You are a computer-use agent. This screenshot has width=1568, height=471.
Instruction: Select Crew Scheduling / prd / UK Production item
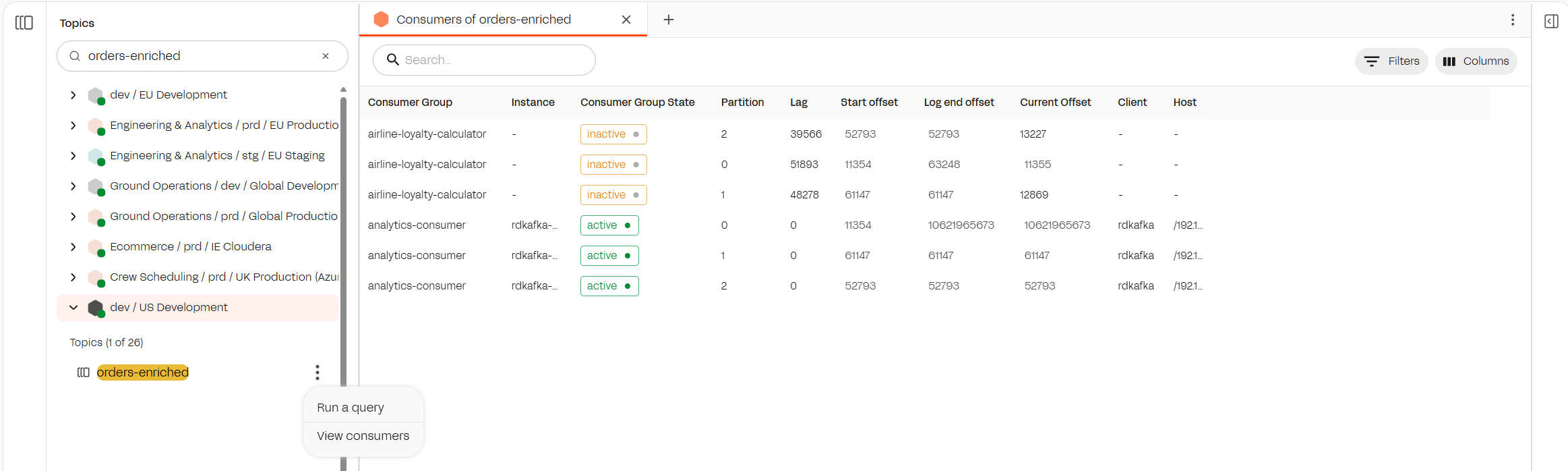coord(224,277)
